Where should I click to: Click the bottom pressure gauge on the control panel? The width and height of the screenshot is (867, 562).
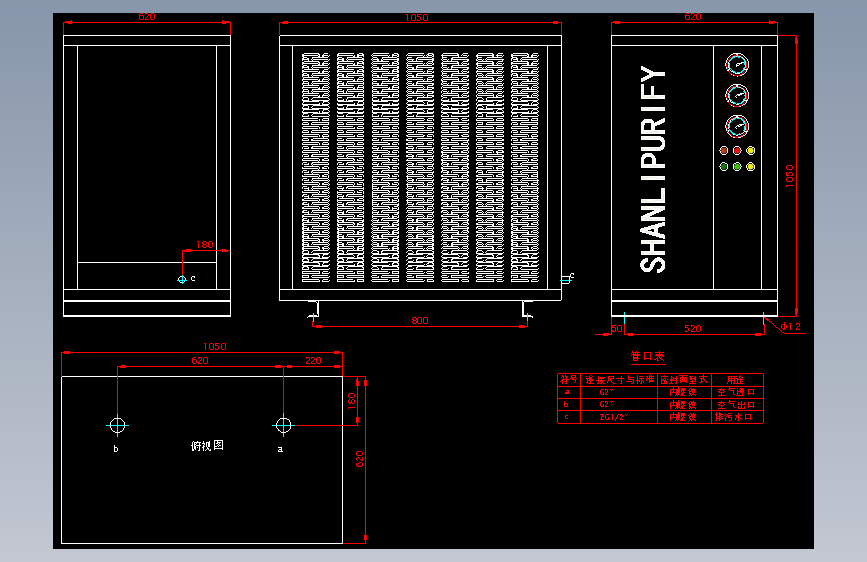(x=737, y=126)
